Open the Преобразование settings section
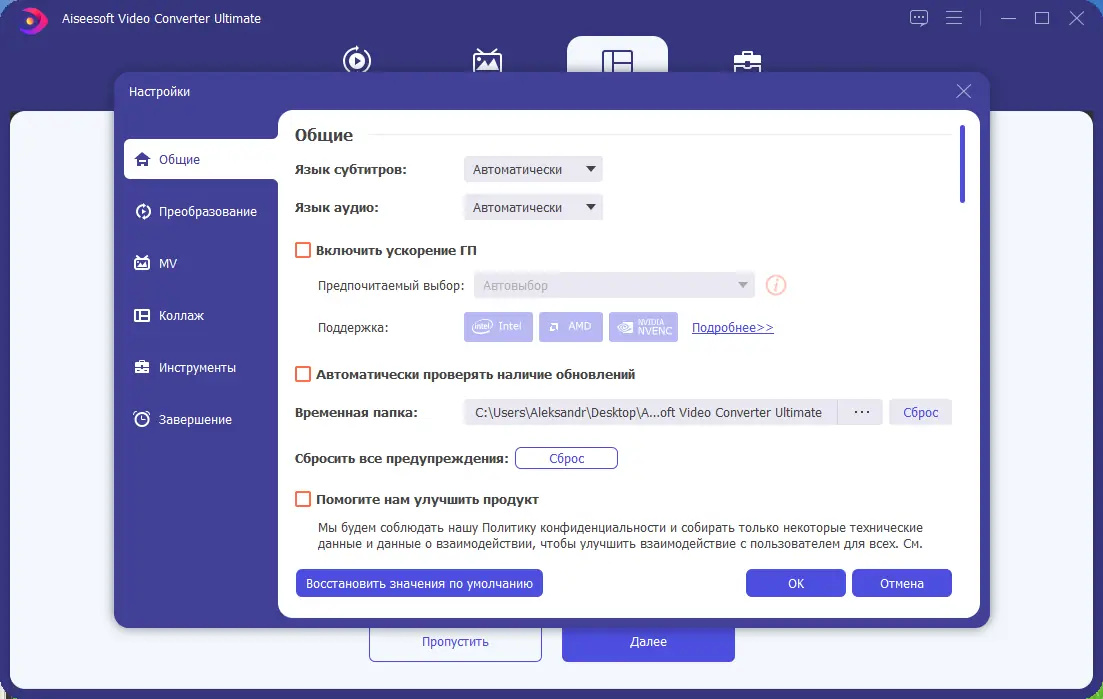1103x699 pixels. point(200,212)
